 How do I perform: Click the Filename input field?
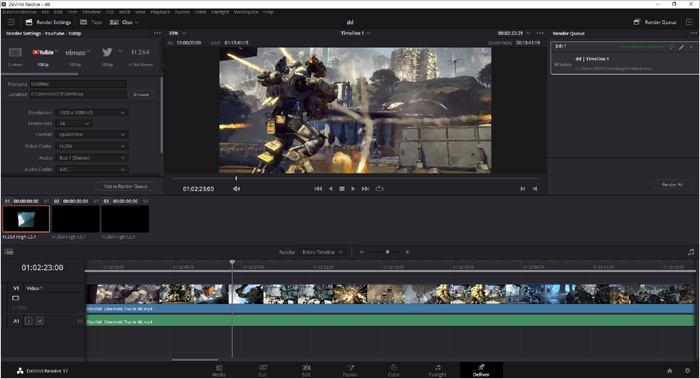78,84
